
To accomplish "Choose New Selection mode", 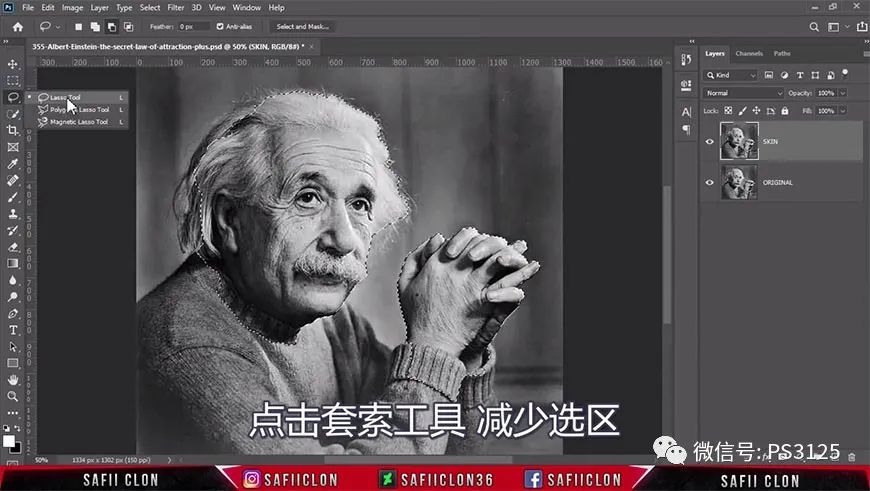I will point(79,27).
